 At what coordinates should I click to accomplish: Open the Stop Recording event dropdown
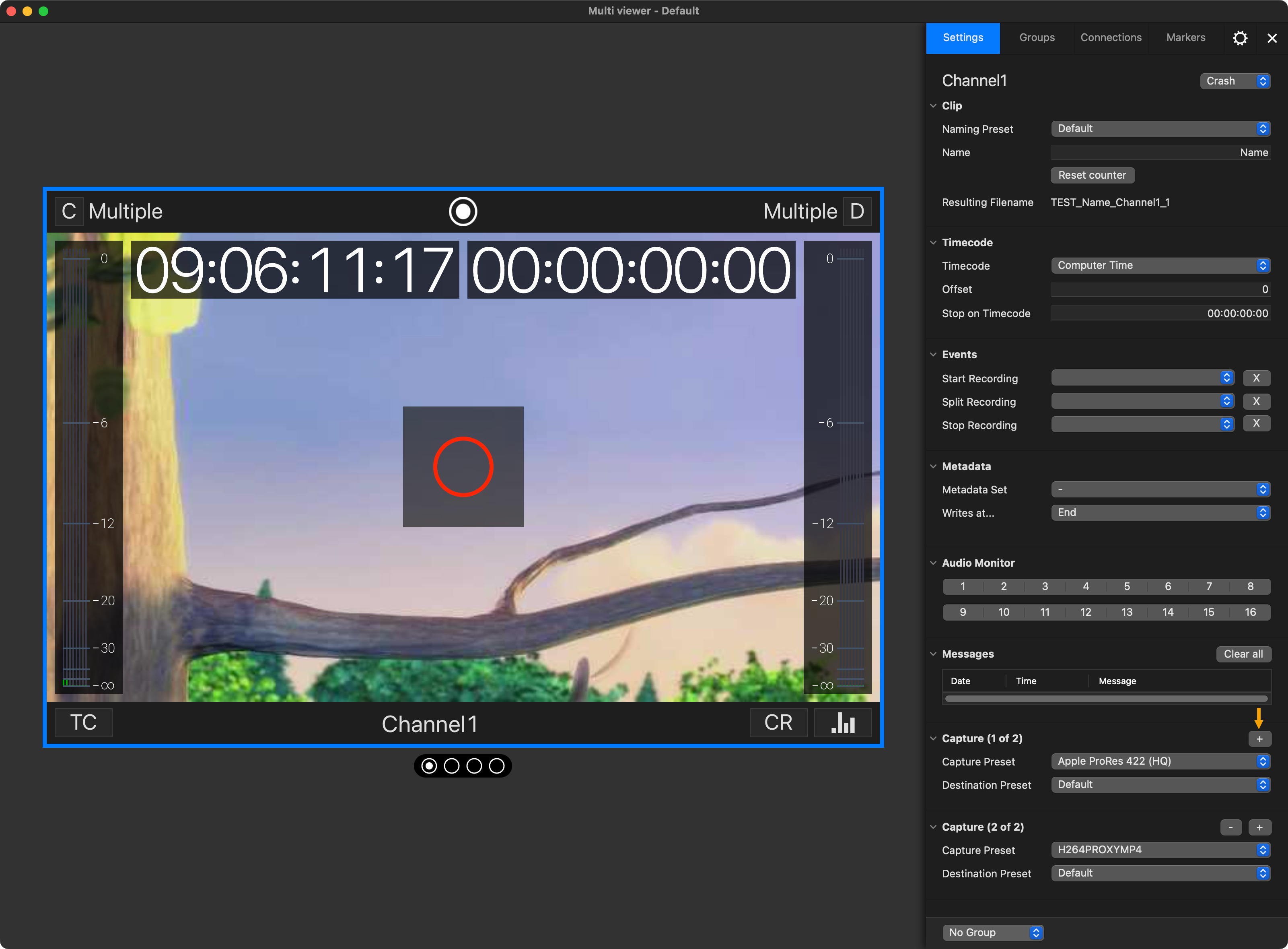pyautogui.click(x=1143, y=424)
